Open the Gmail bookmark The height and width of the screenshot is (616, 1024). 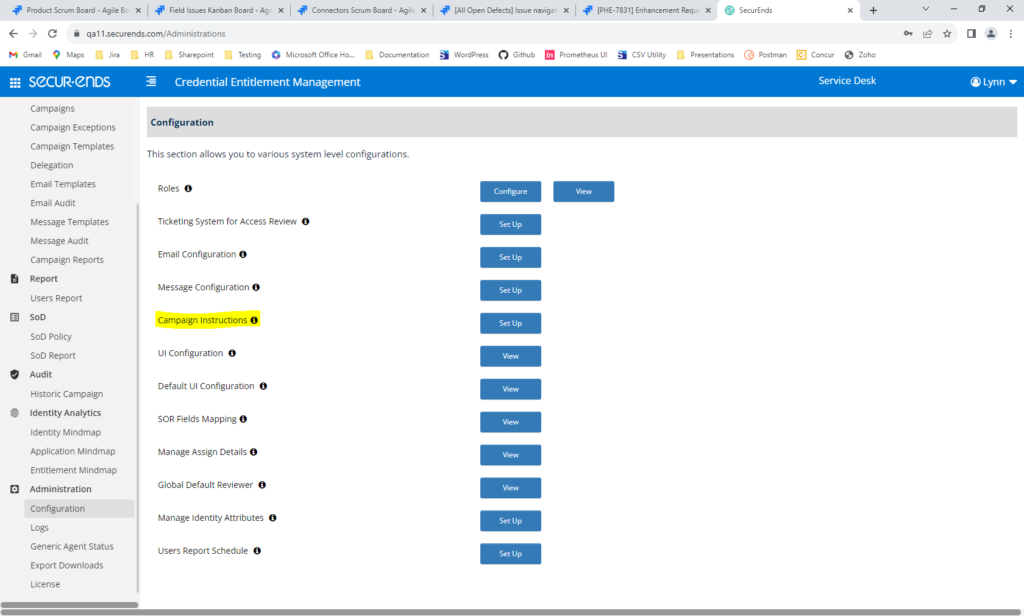click(25, 55)
